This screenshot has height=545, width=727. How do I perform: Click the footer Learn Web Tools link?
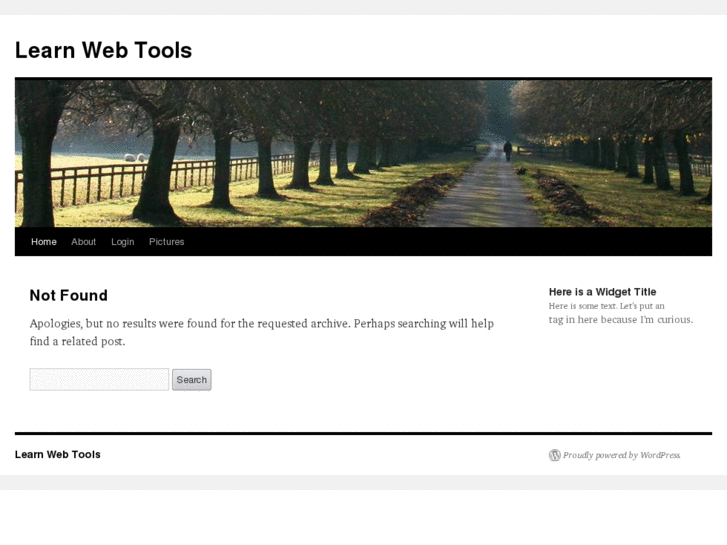tap(57, 455)
